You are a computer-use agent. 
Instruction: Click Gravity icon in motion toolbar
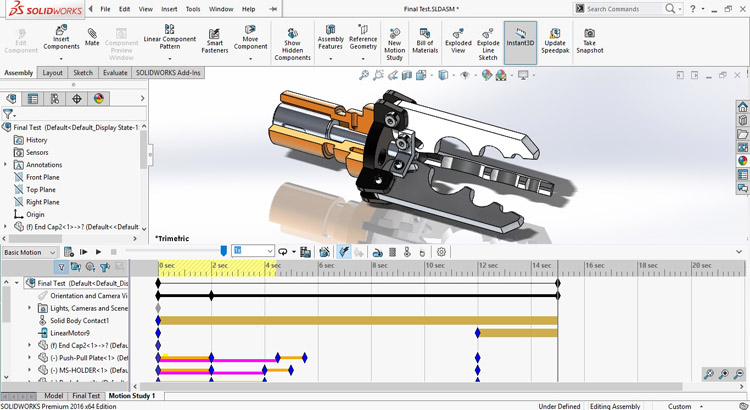(x=422, y=252)
